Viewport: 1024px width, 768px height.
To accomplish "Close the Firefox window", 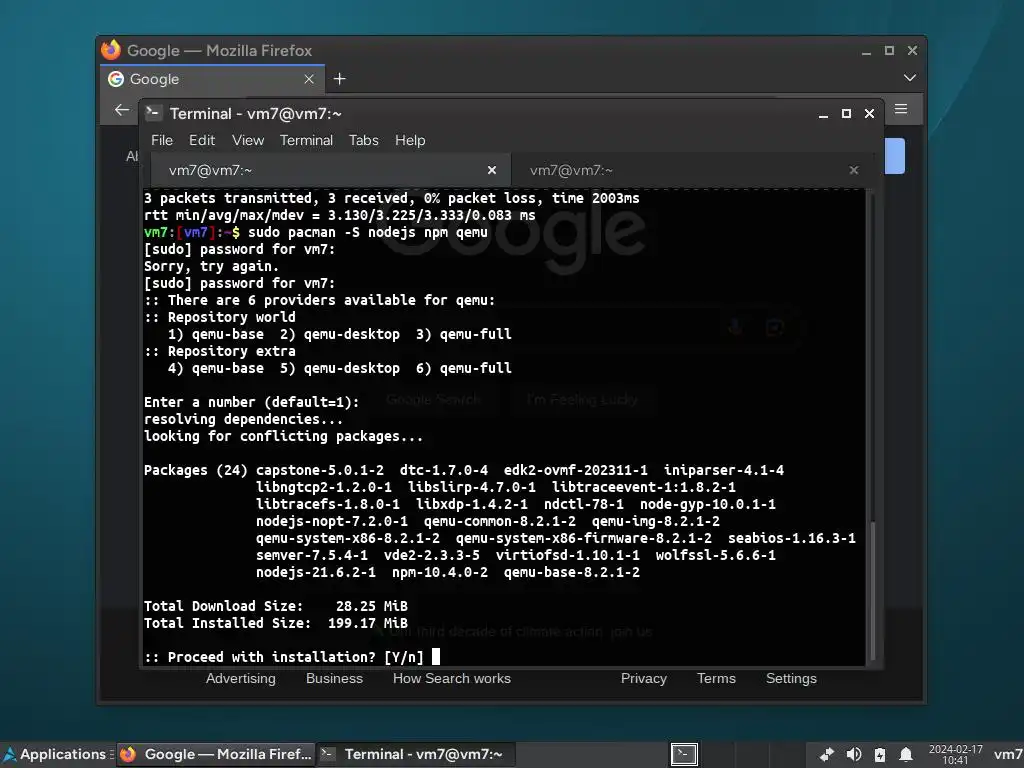I will coord(912,50).
